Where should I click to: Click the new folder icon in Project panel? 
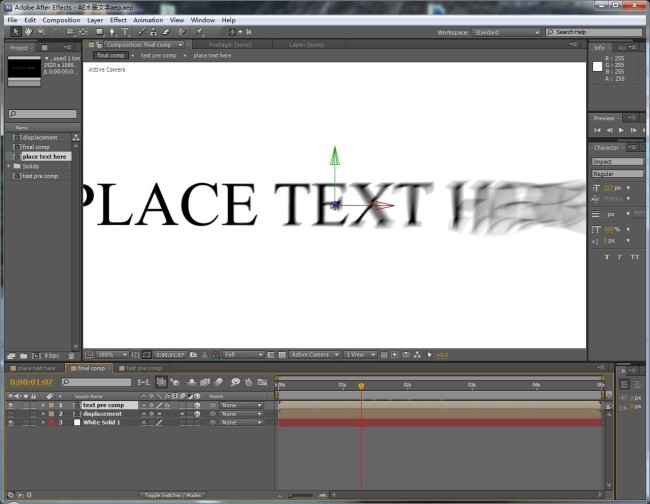[x=24, y=356]
